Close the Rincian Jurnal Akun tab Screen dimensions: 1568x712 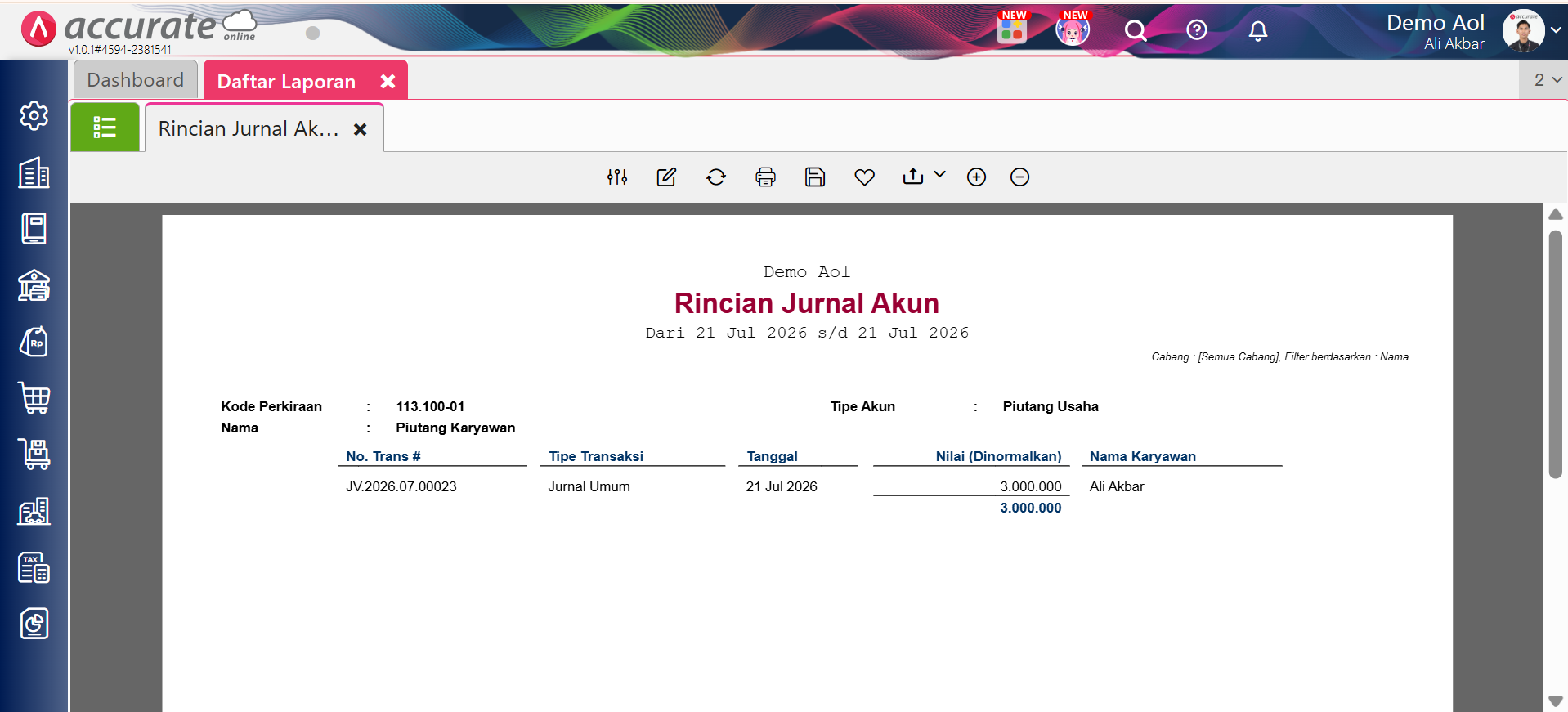click(x=360, y=129)
